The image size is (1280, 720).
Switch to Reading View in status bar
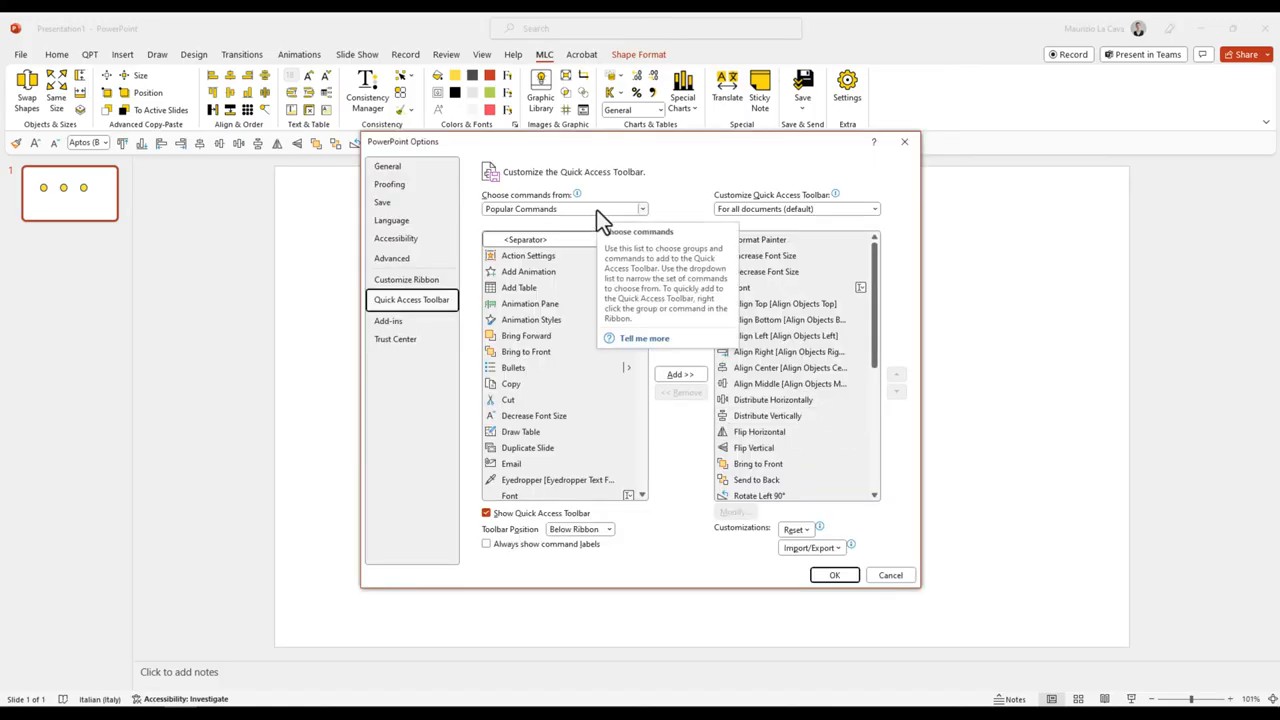tap(1104, 699)
